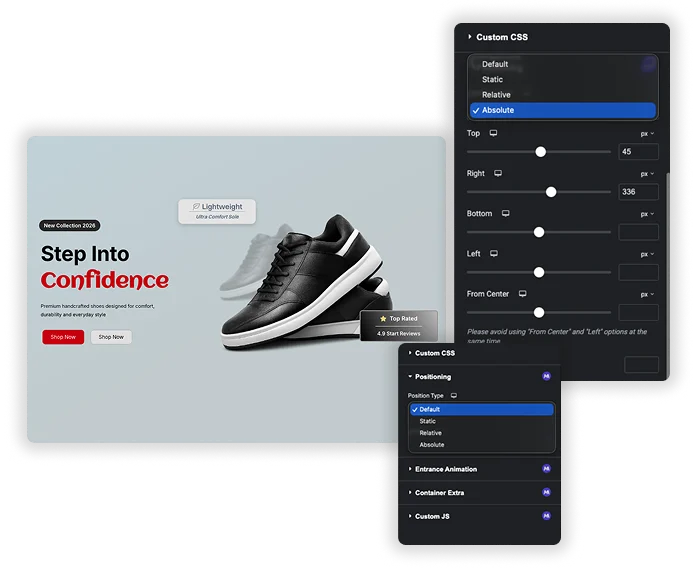Click the Top offset slider handle
Image resolution: width=700 pixels, height=568 pixels.
point(541,152)
